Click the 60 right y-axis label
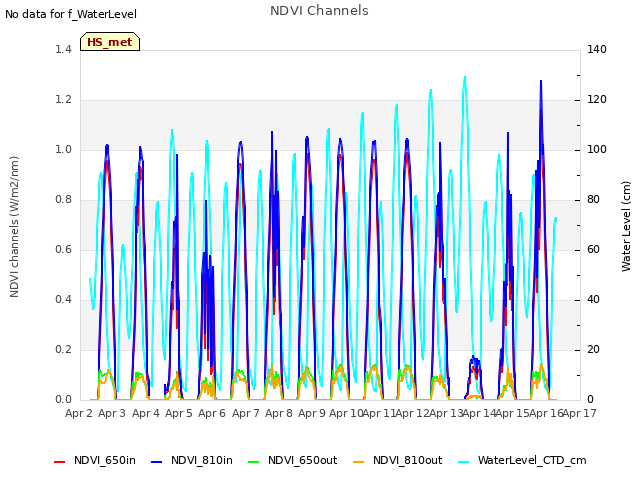 [593, 249]
